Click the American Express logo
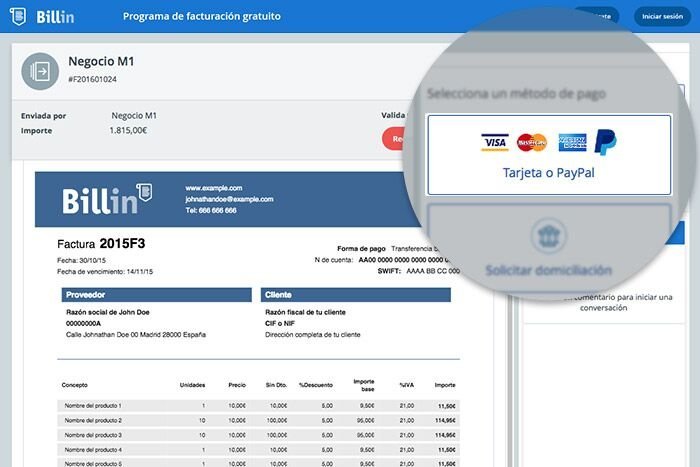700x467 pixels. 572,142
